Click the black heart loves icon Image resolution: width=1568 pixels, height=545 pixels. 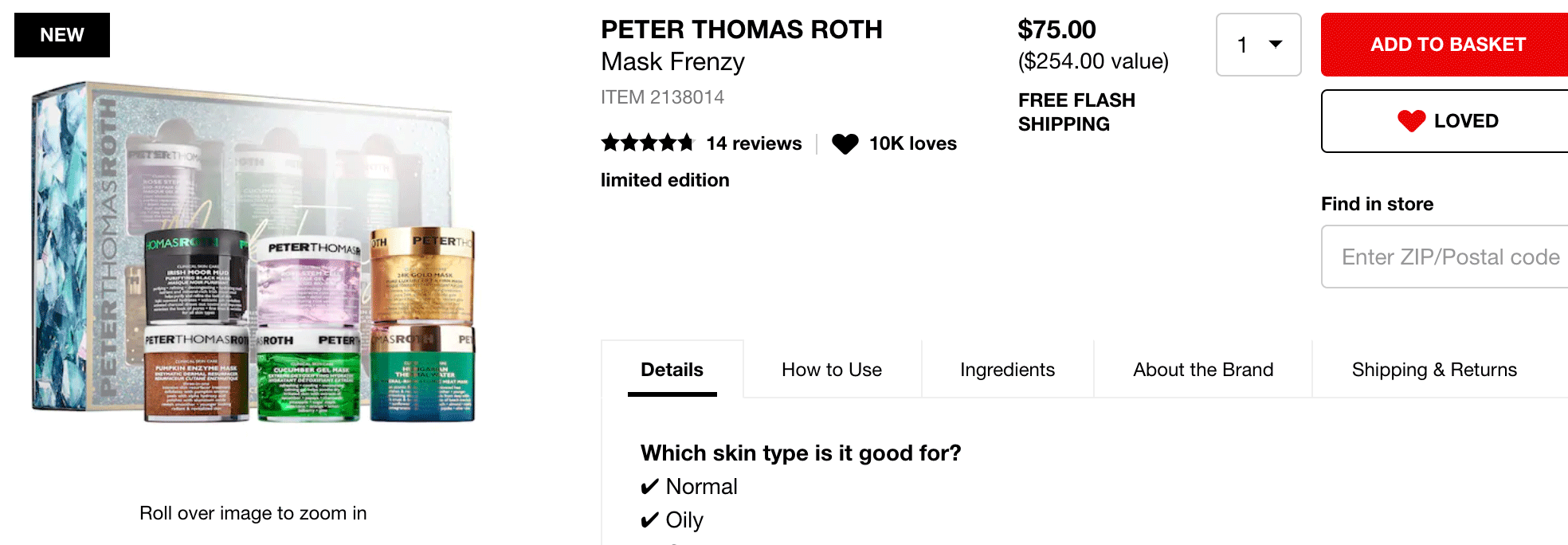845,143
